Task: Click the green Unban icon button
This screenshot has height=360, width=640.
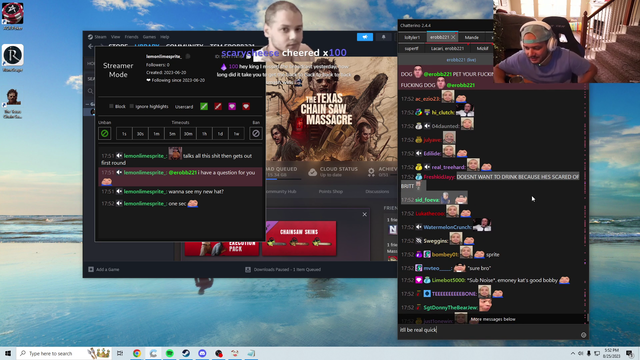Action: (104, 133)
